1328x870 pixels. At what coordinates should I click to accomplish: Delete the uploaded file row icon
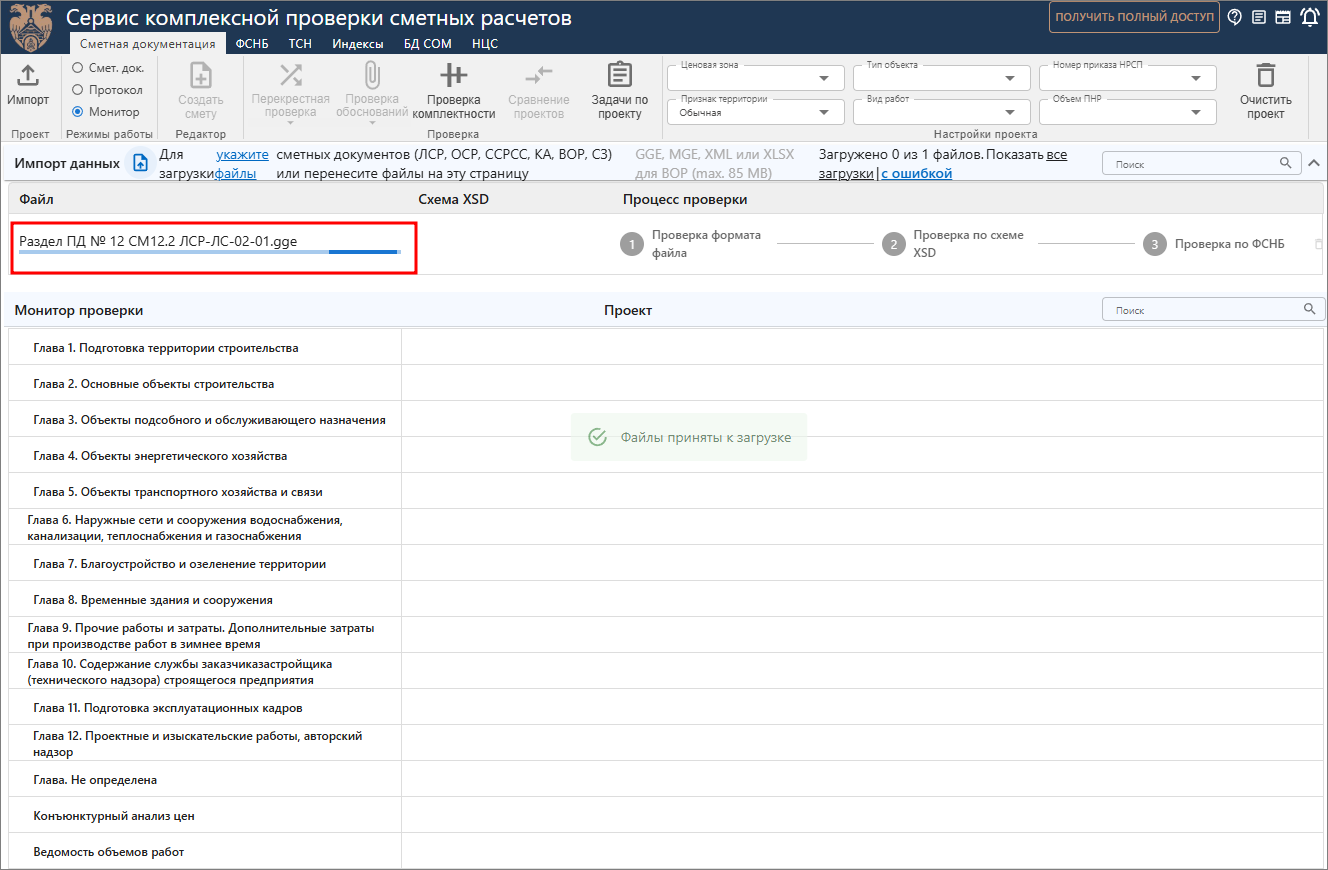tap(1318, 243)
